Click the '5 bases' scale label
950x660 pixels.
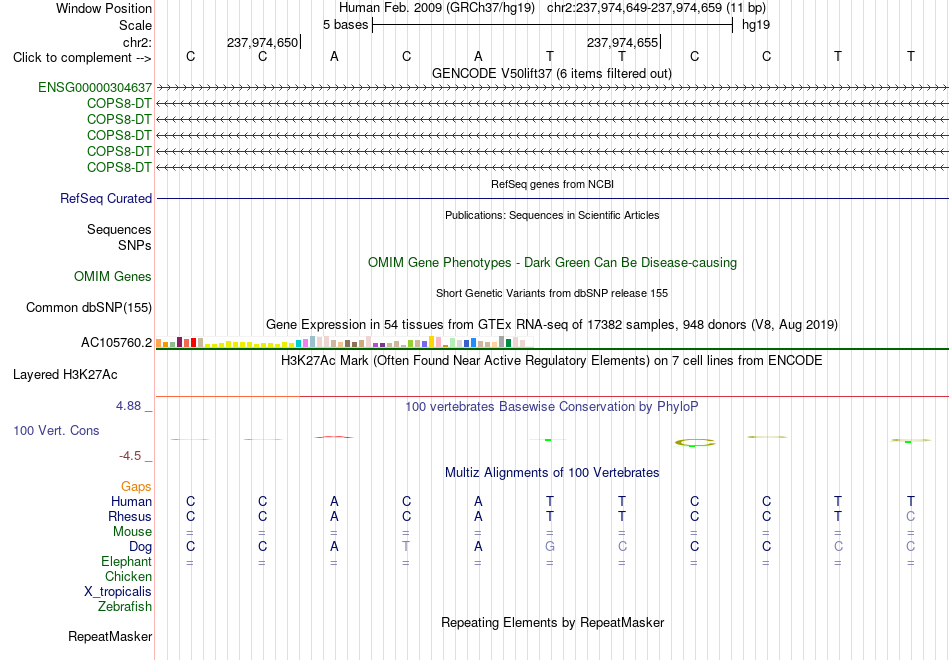(345, 25)
